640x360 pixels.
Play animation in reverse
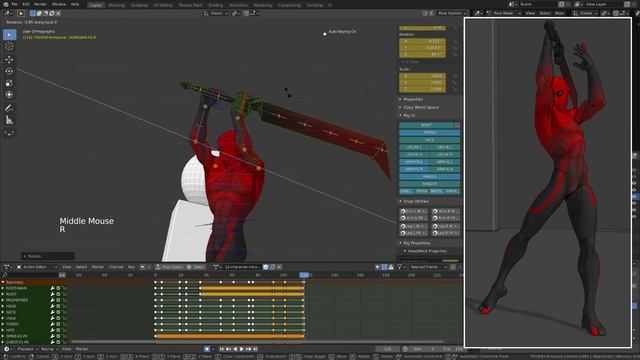pos(235,349)
